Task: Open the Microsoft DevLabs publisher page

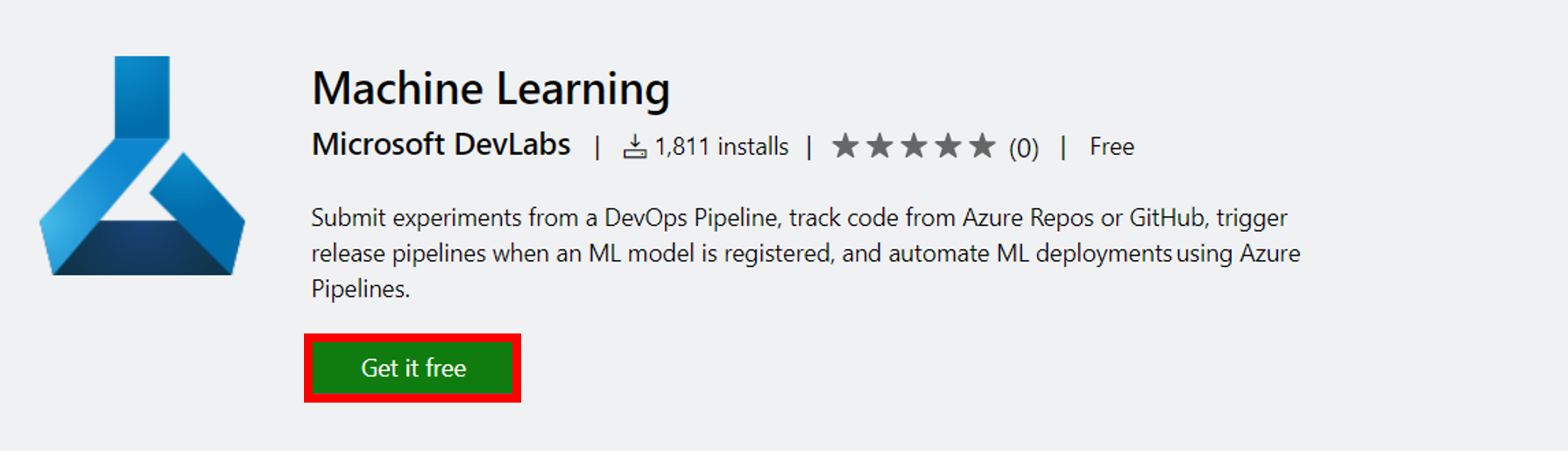Action: (441, 144)
